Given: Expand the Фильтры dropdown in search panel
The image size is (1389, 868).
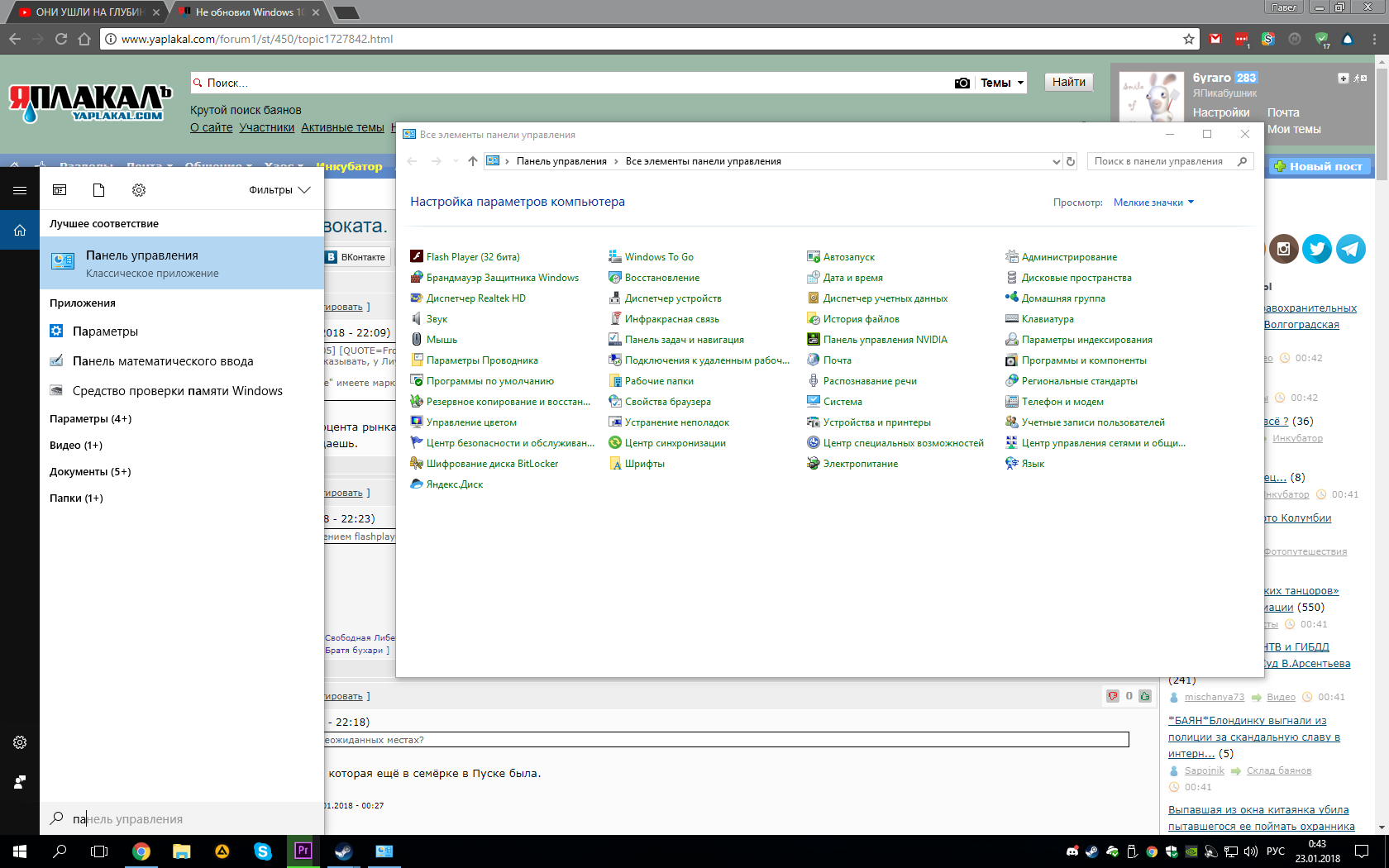Looking at the screenshot, I should pos(279,190).
